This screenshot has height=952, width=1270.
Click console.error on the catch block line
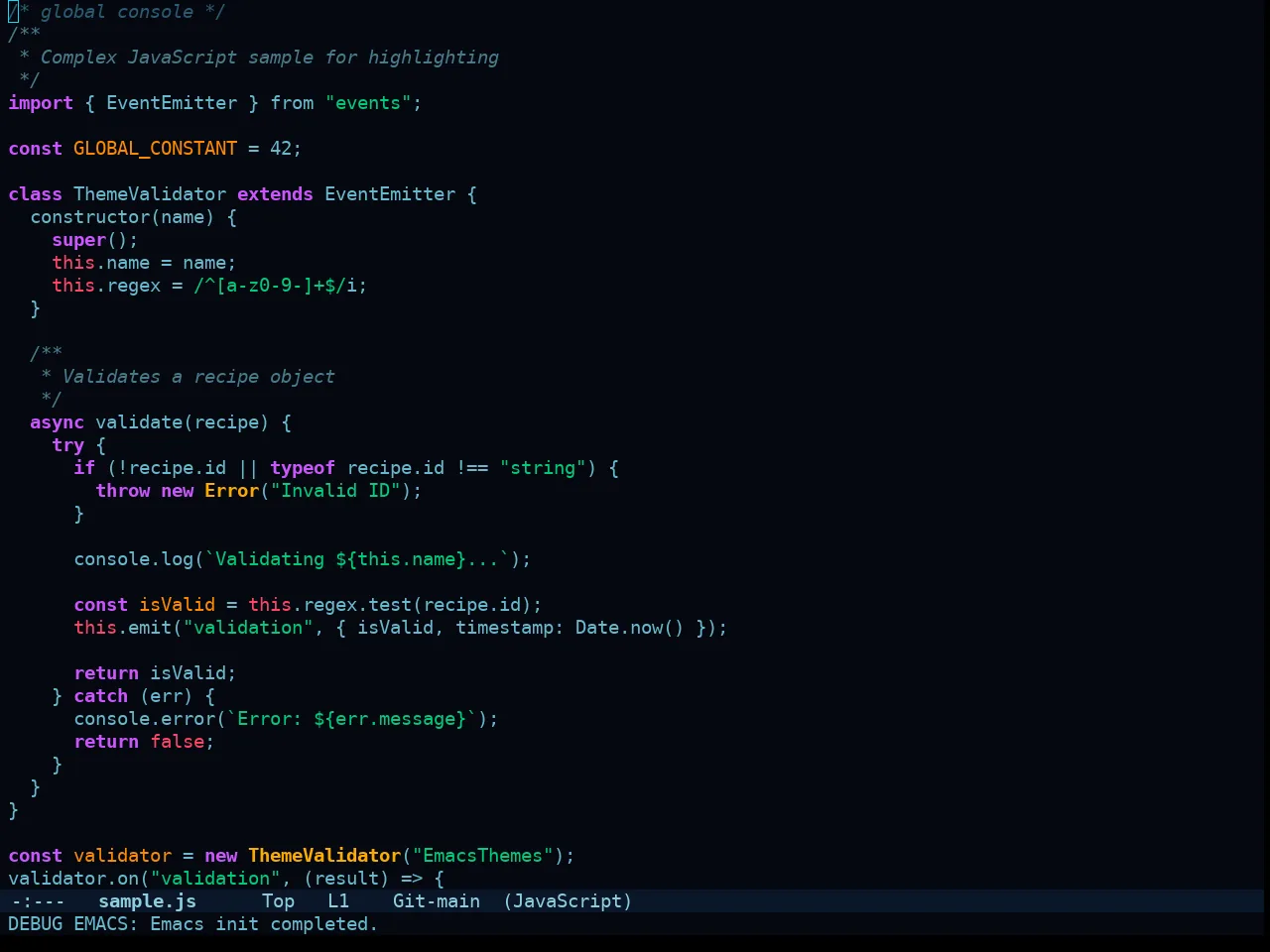145,719
